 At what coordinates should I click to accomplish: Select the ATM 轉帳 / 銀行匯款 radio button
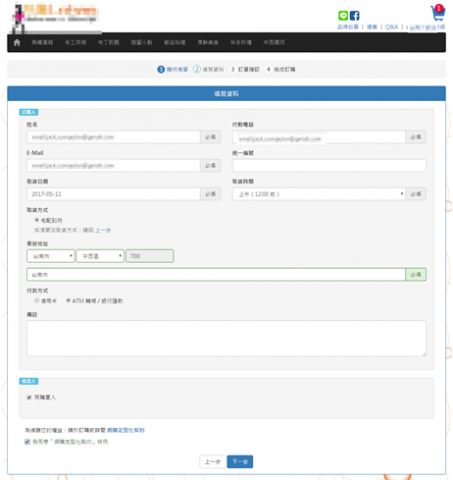click(x=68, y=300)
